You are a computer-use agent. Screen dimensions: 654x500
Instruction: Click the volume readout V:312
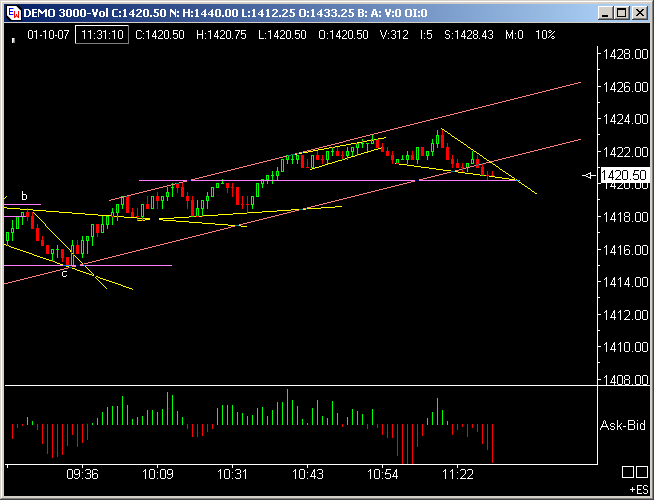[x=394, y=35]
